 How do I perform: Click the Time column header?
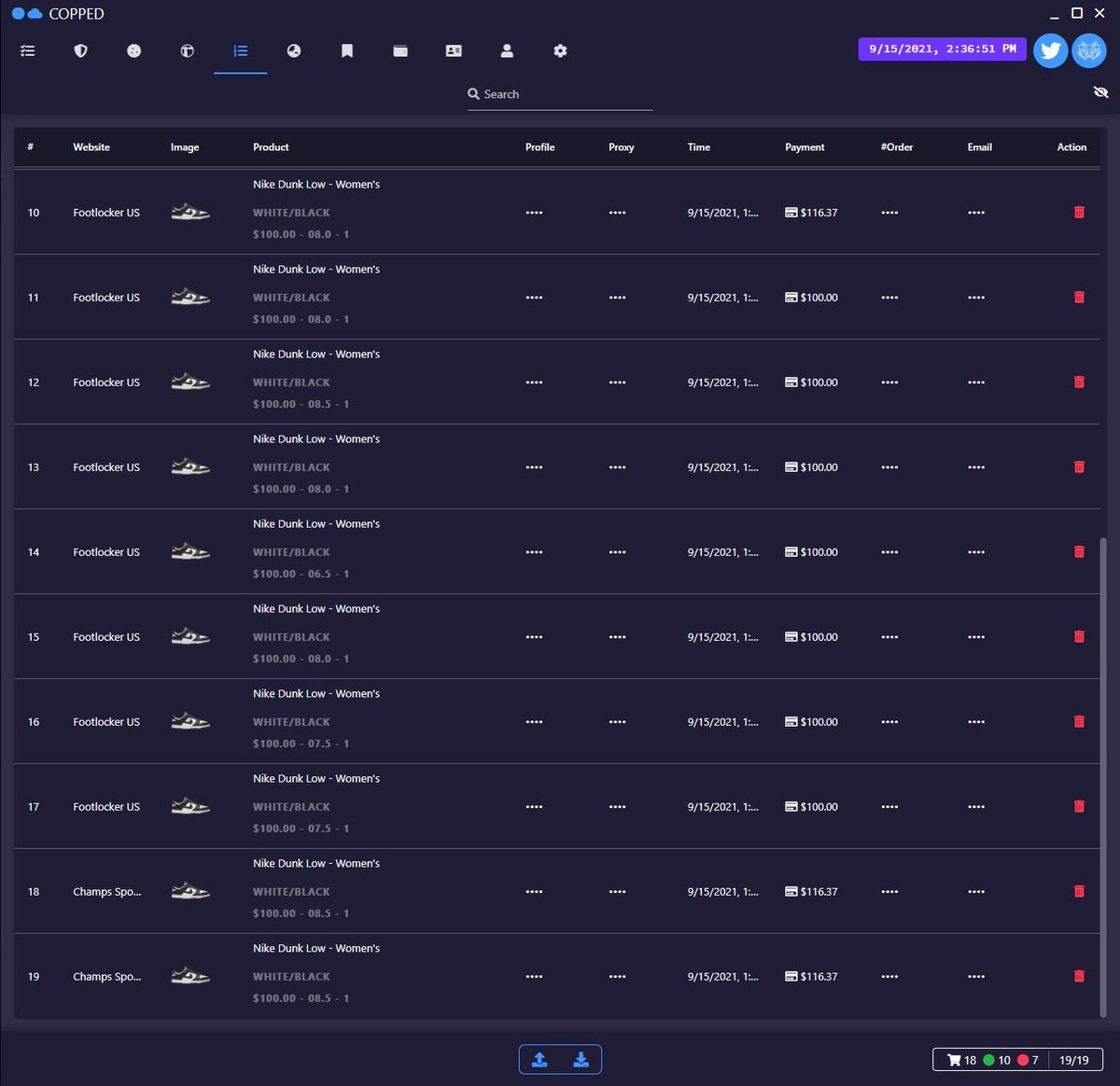699,147
